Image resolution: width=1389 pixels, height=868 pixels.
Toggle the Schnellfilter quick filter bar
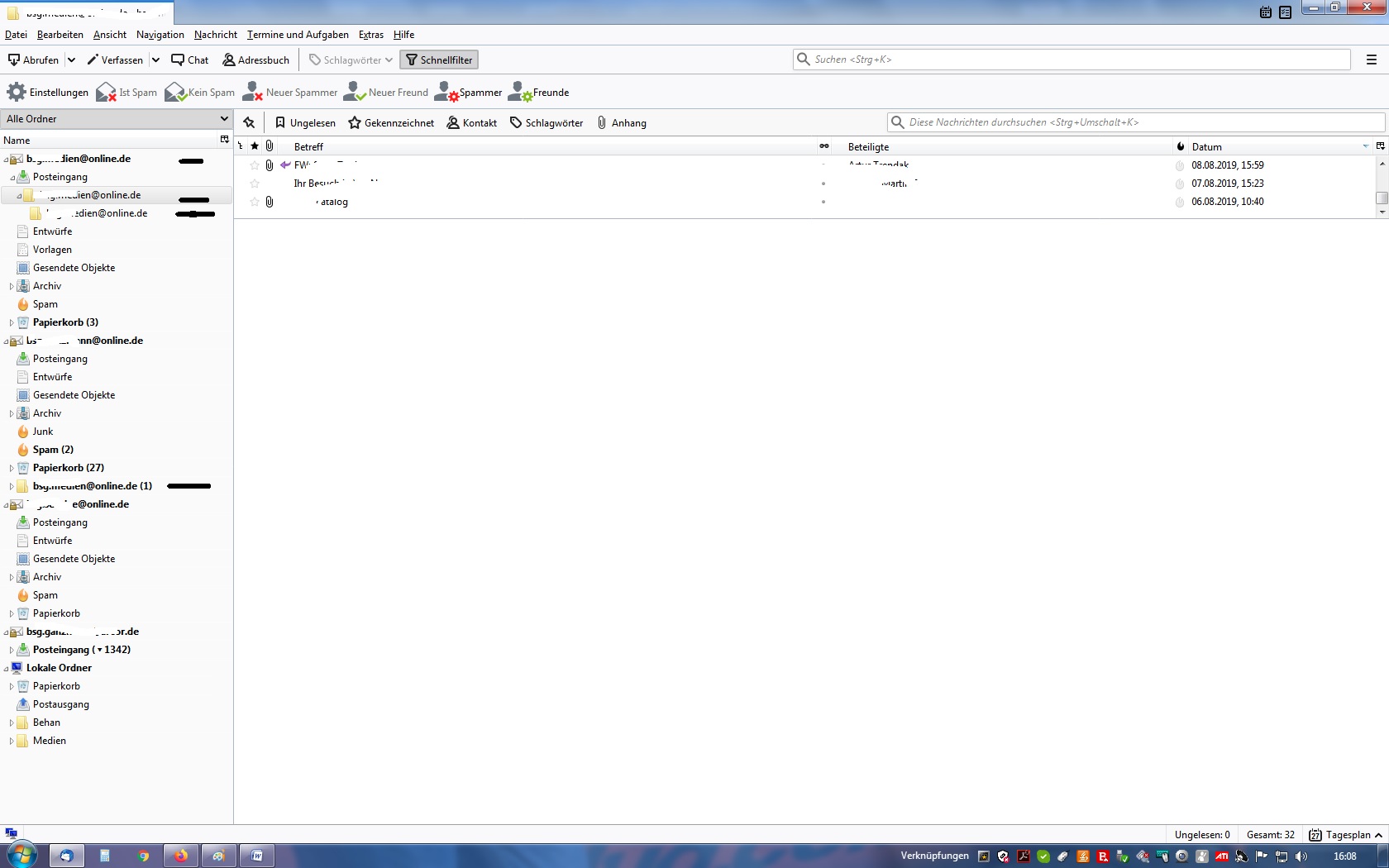coord(439,60)
